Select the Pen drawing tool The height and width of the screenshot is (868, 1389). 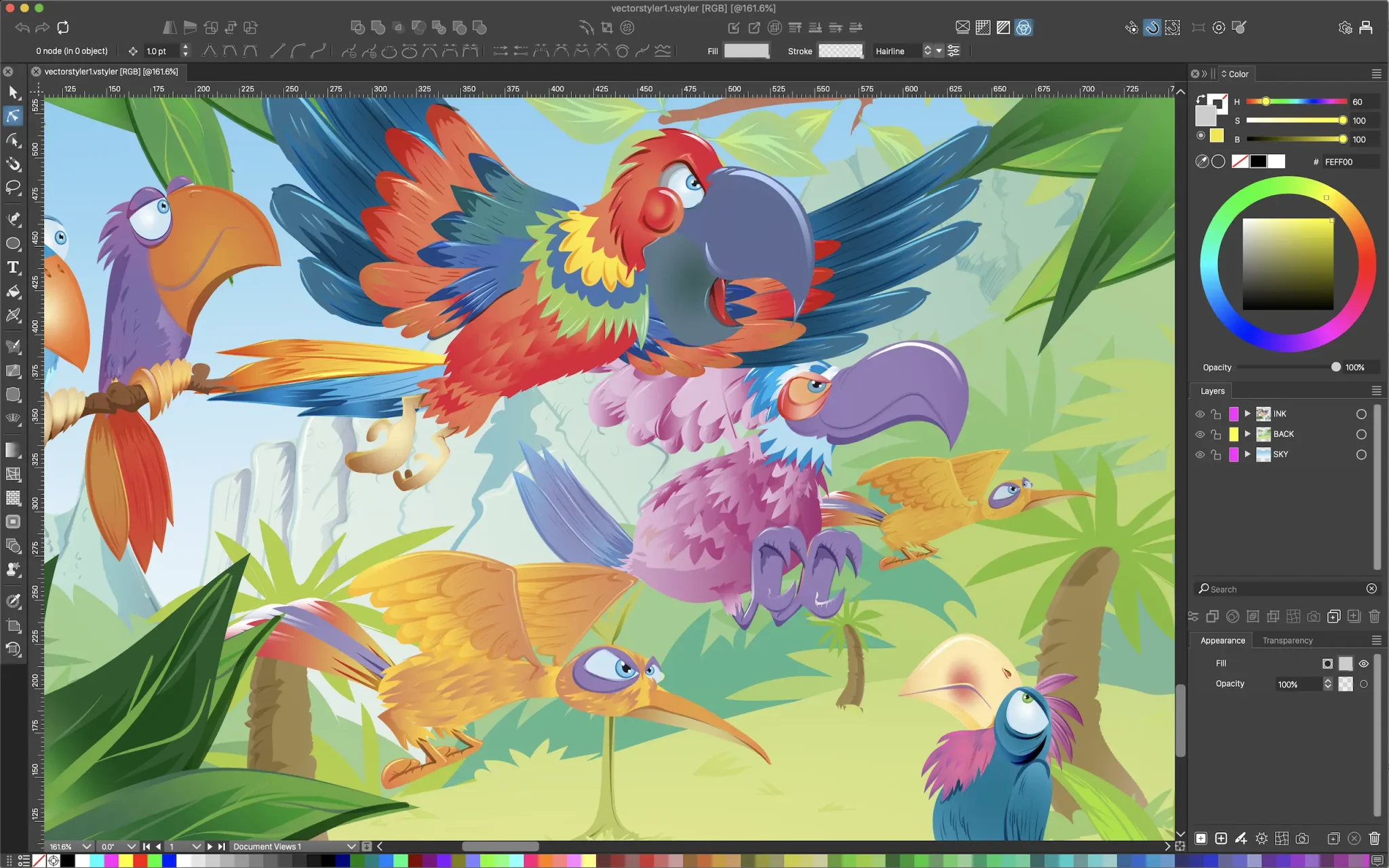tap(13, 219)
